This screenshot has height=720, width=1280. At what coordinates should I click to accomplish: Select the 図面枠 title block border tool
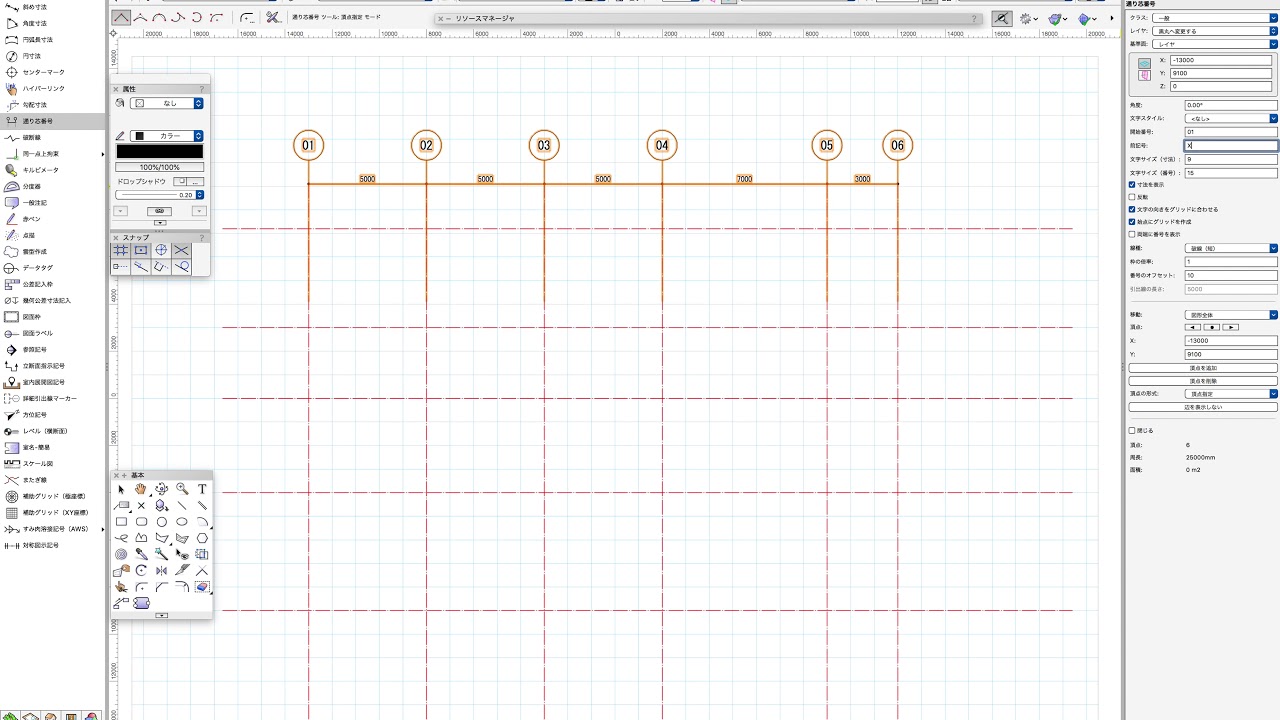pos(52,317)
